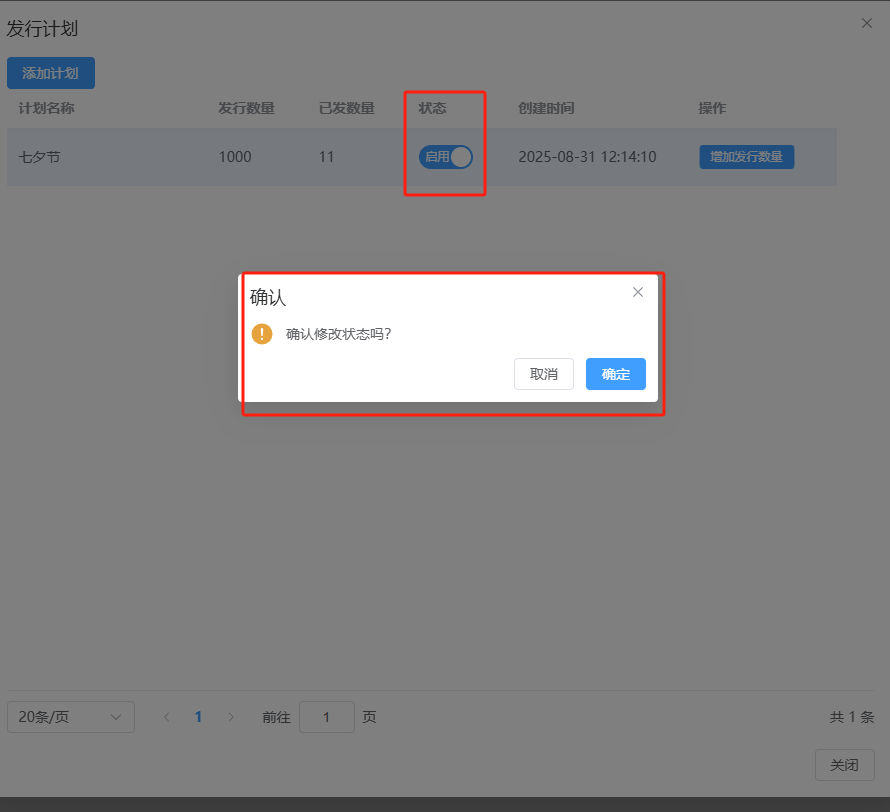Dismiss the 确认 dialog using its X icon

(638, 292)
